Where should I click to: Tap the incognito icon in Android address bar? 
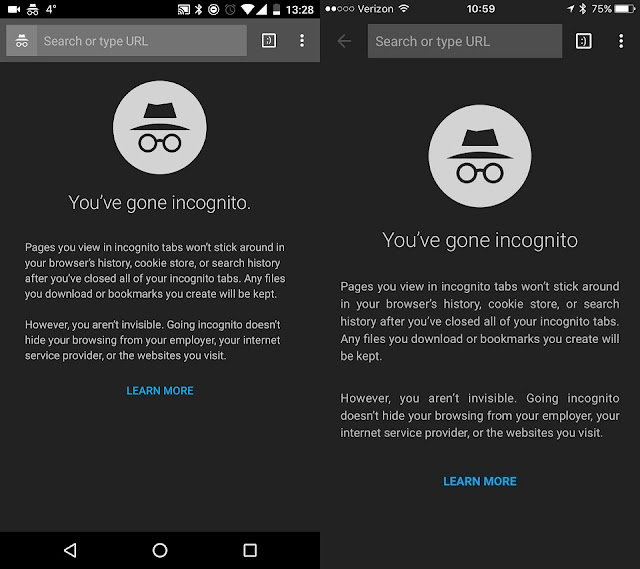22,41
